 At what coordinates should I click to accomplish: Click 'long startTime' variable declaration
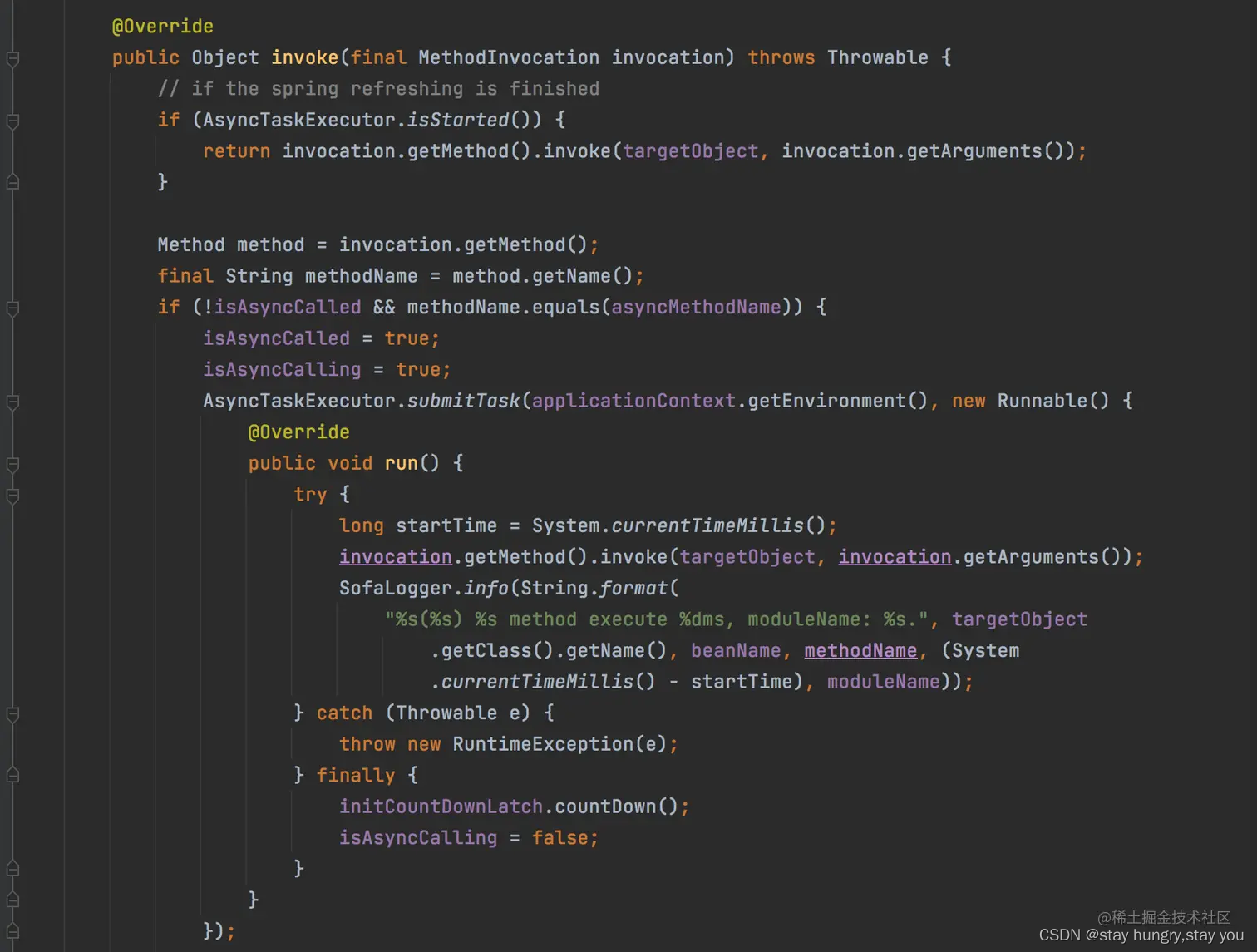click(418, 525)
